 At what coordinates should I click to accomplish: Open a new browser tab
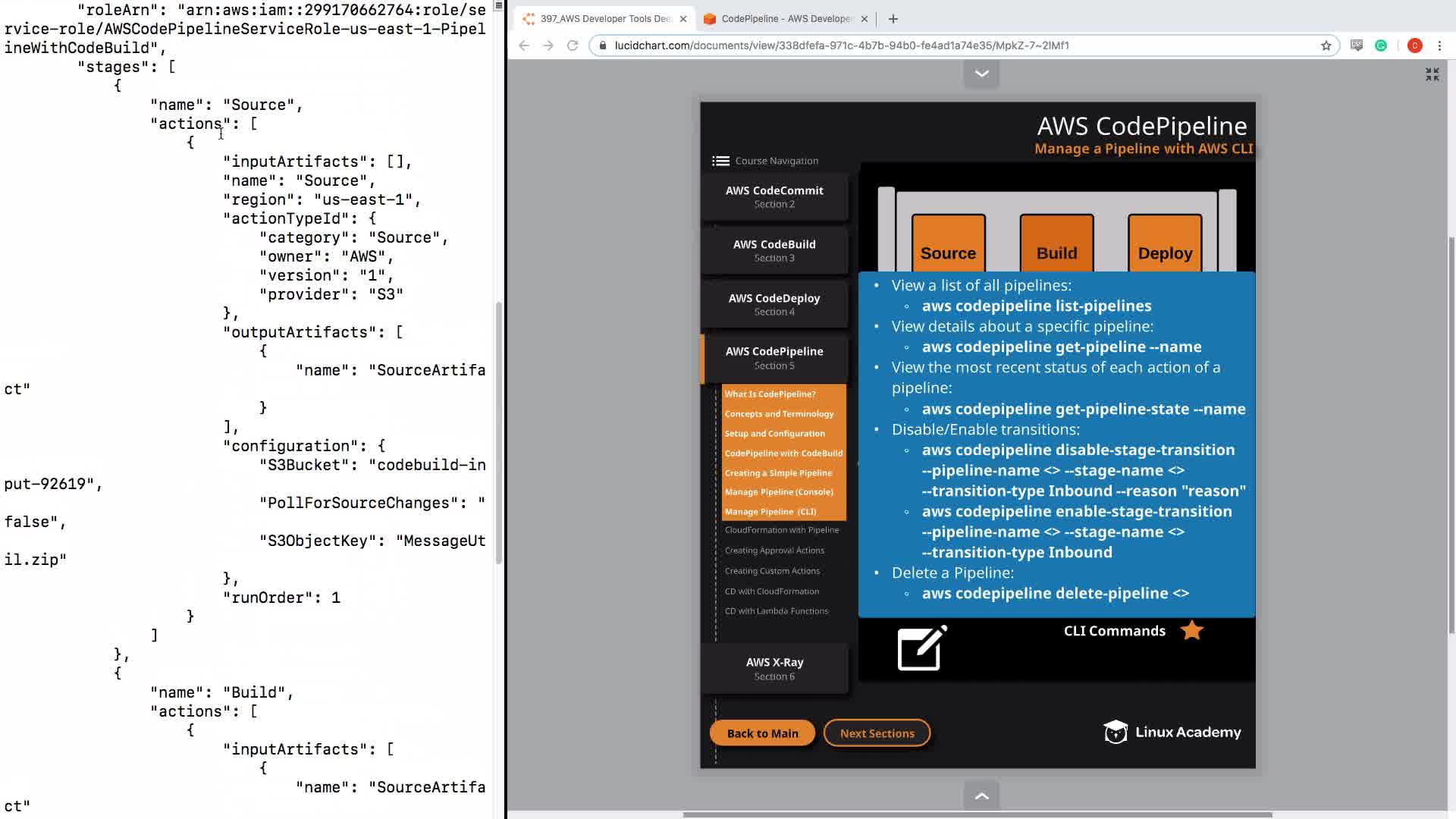click(893, 19)
